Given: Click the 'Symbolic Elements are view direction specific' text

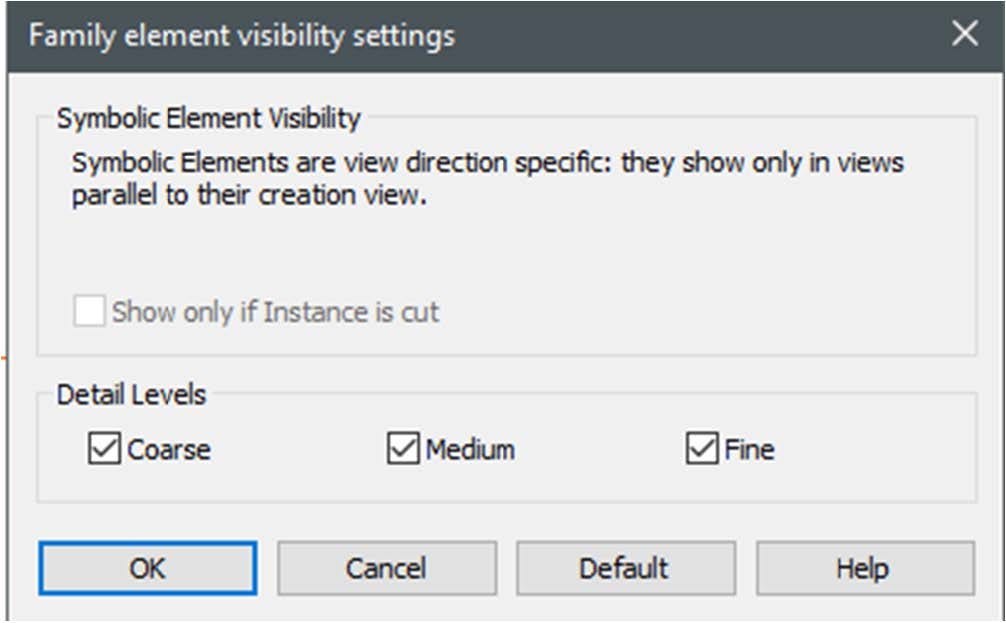Looking at the screenshot, I should (x=344, y=163).
